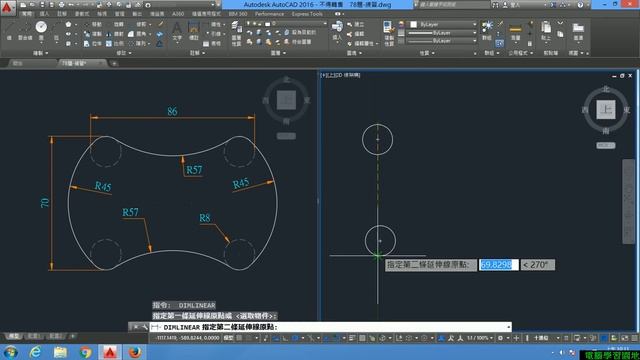640x360 pixels.
Task: Switch to the Model layout tab
Action: point(13,336)
